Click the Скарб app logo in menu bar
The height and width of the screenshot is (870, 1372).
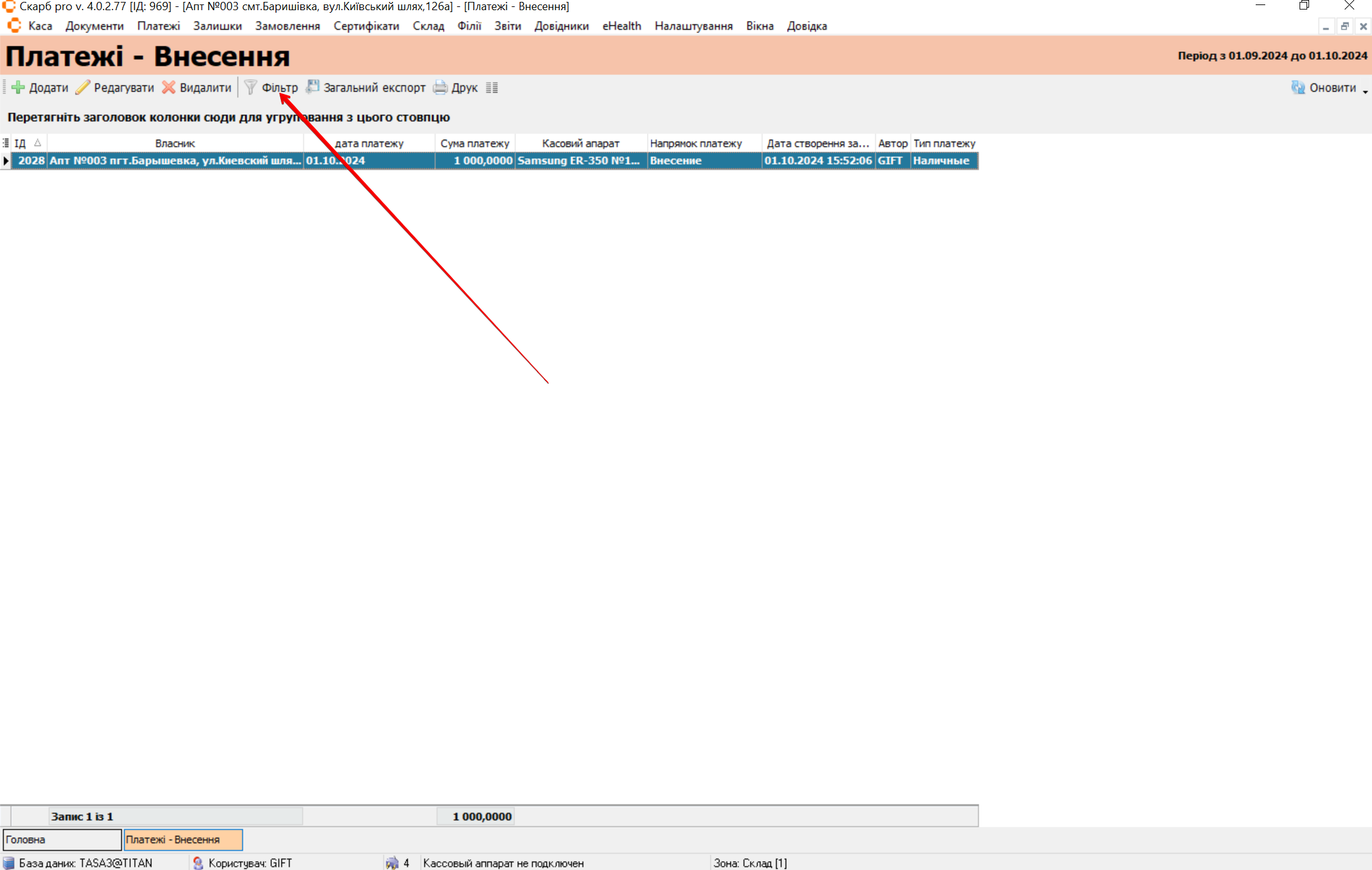[14, 26]
